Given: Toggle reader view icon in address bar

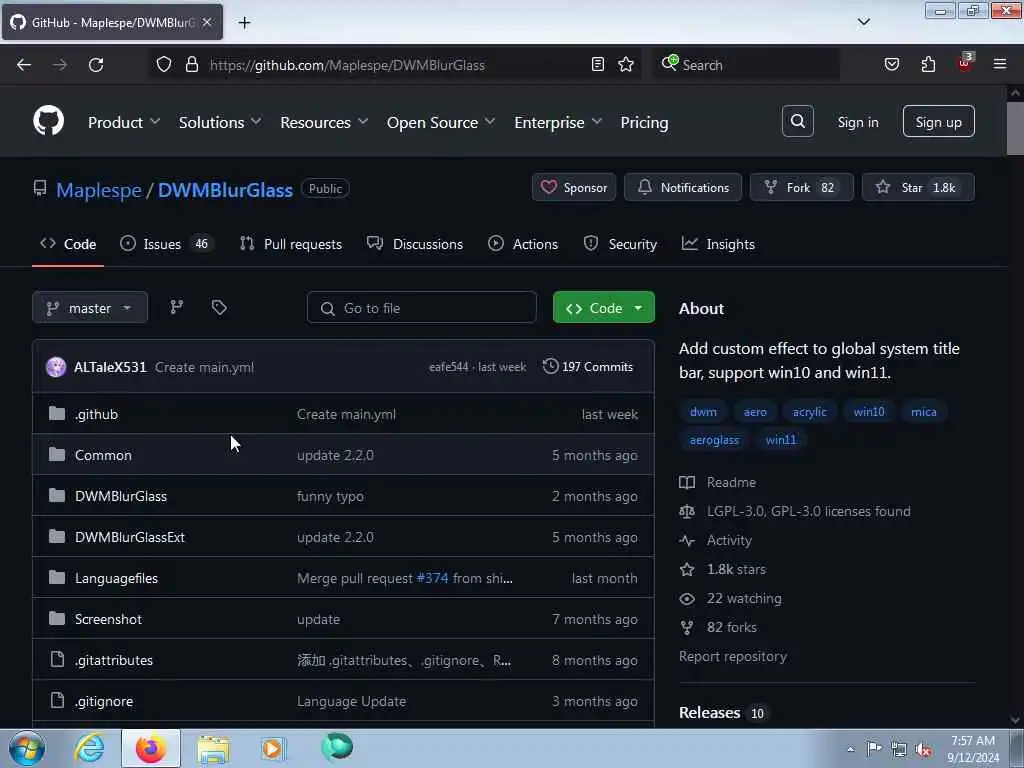Looking at the screenshot, I should tap(597, 64).
